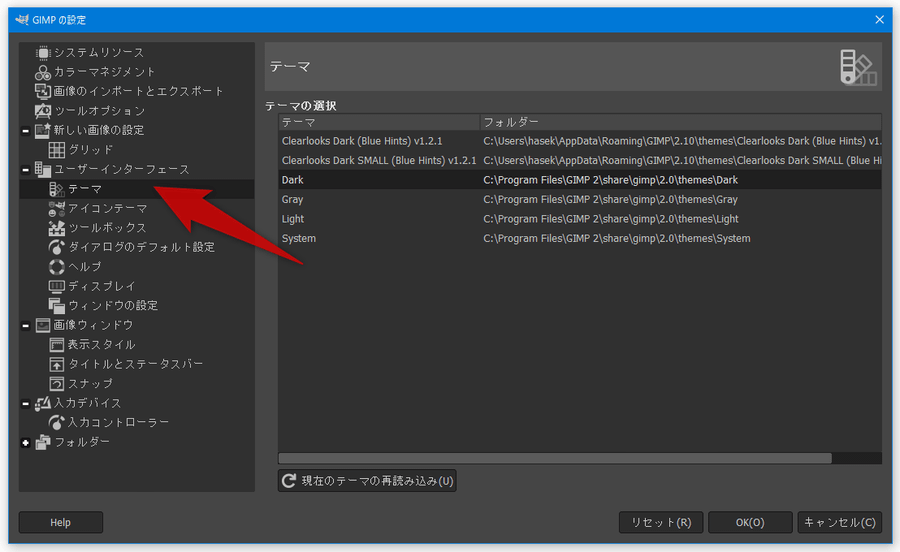
Task: Click the ツールボックス icon
Action: point(57,228)
